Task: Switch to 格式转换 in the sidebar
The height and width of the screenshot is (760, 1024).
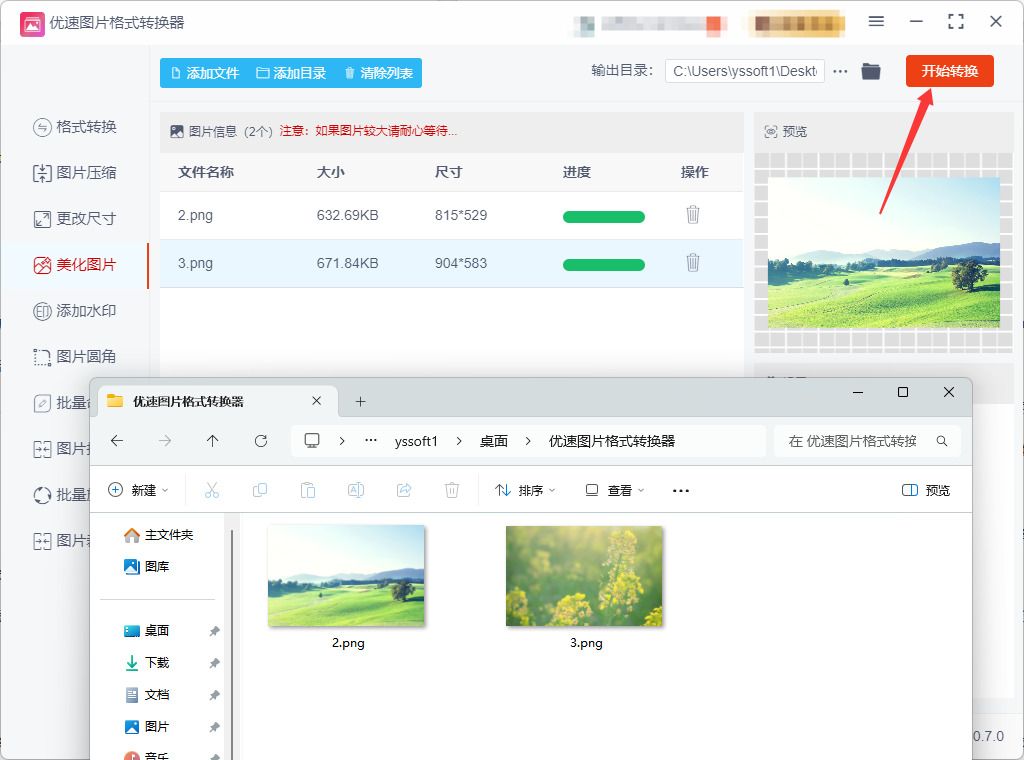Action: click(75, 127)
